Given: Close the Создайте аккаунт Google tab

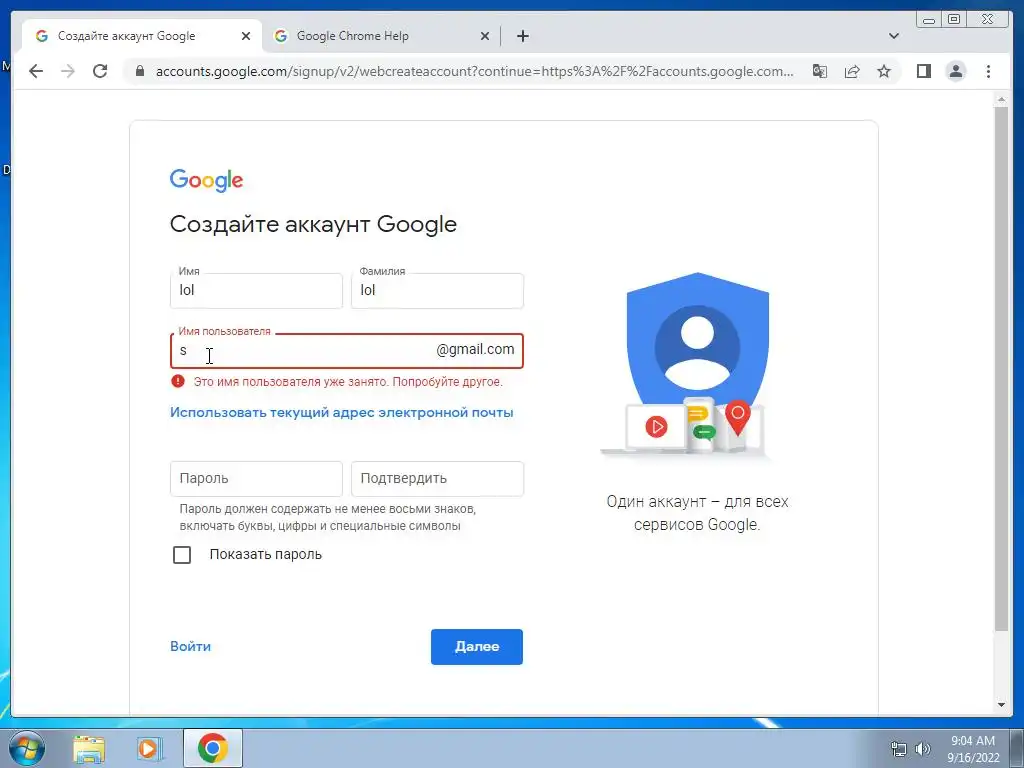Looking at the screenshot, I should tap(246, 36).
